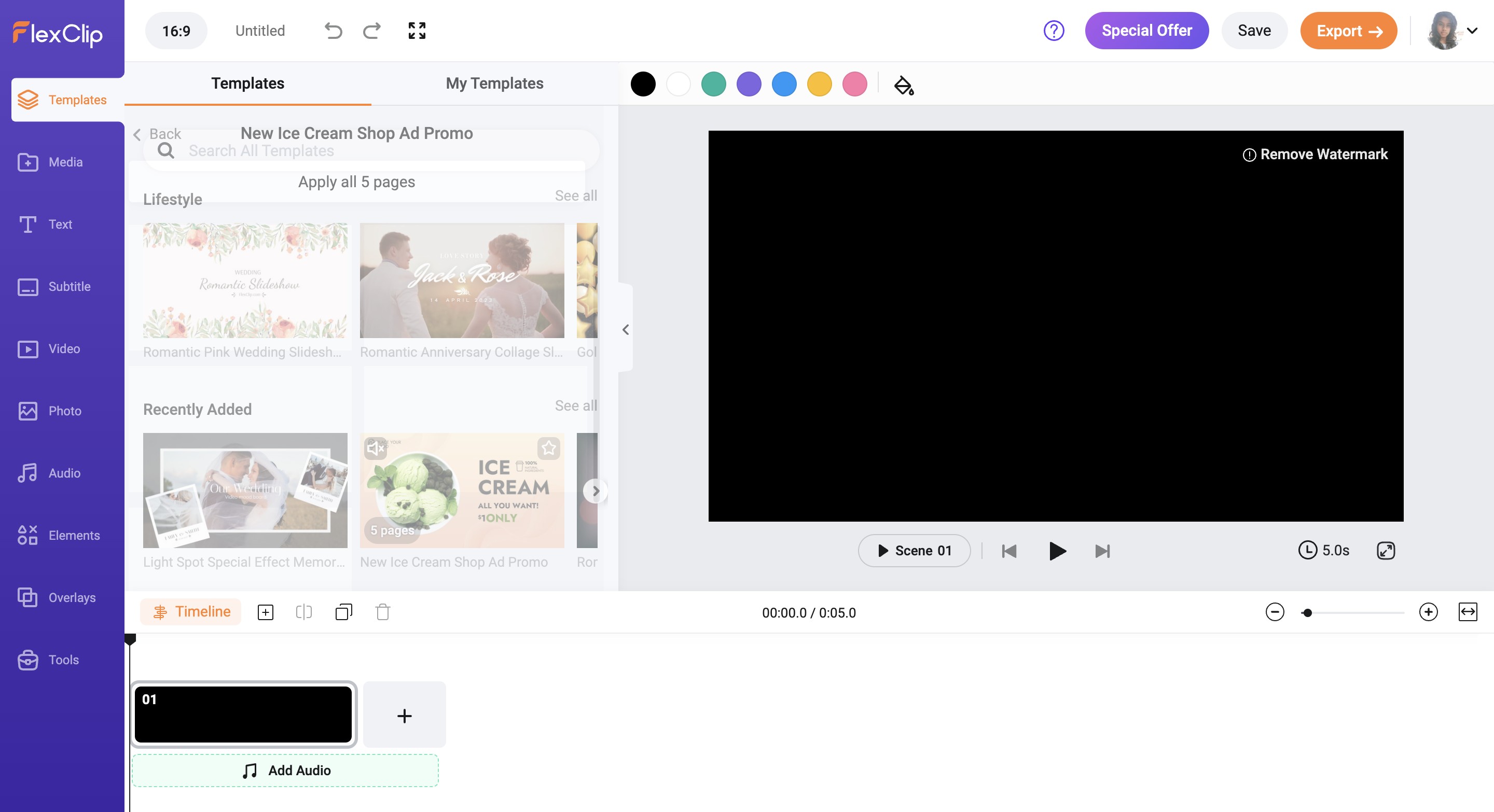
Task: Open the paint bucket background fill
Action: [903, 85]
